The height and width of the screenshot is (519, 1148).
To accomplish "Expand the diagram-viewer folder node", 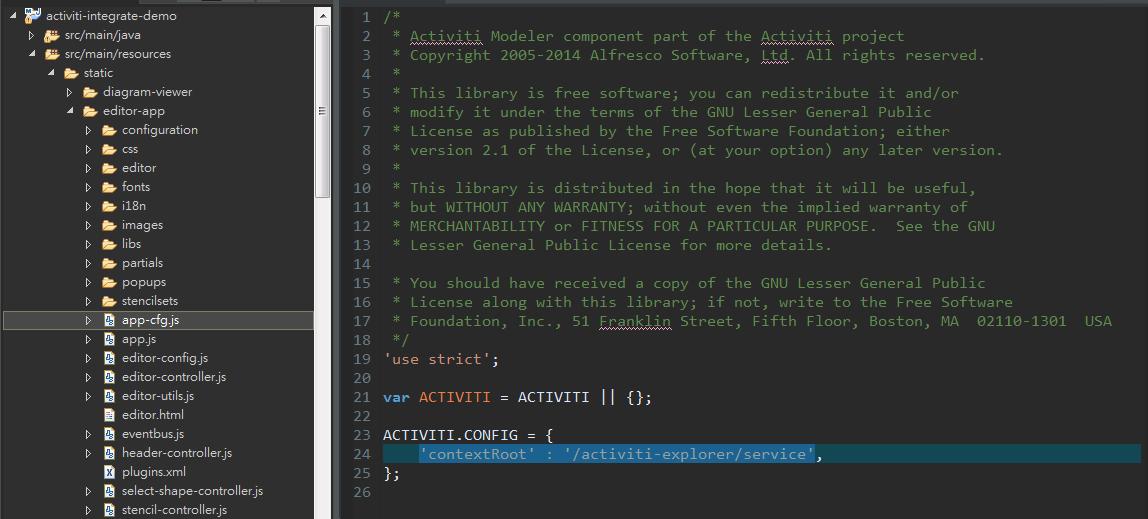I will (x=70, y=92).
